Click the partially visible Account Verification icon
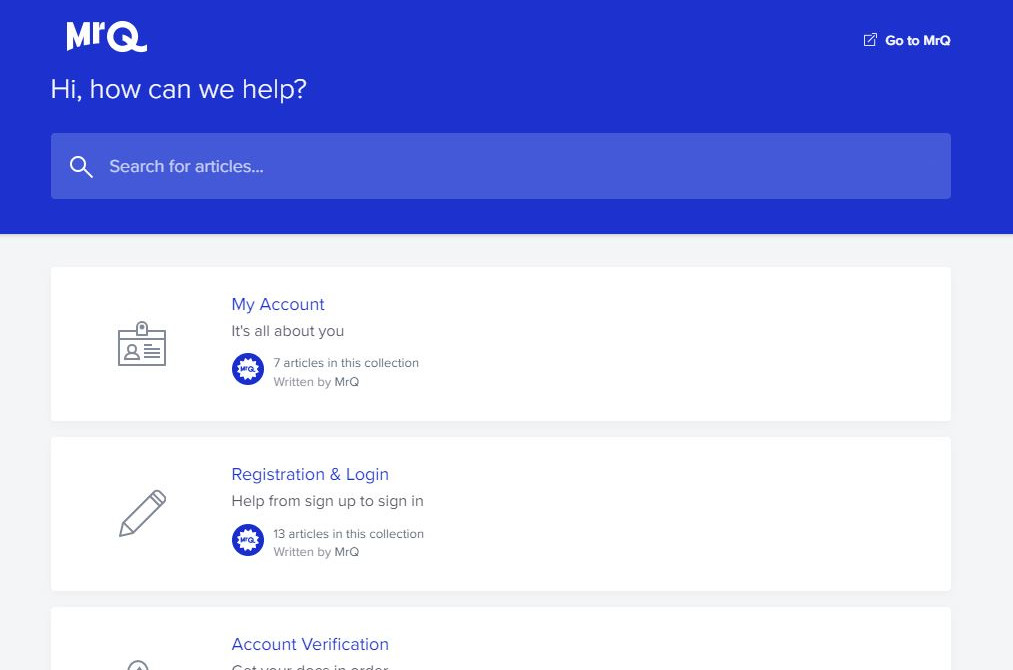This screenshot has width=1013, height=670. click(x=138, y=665)
